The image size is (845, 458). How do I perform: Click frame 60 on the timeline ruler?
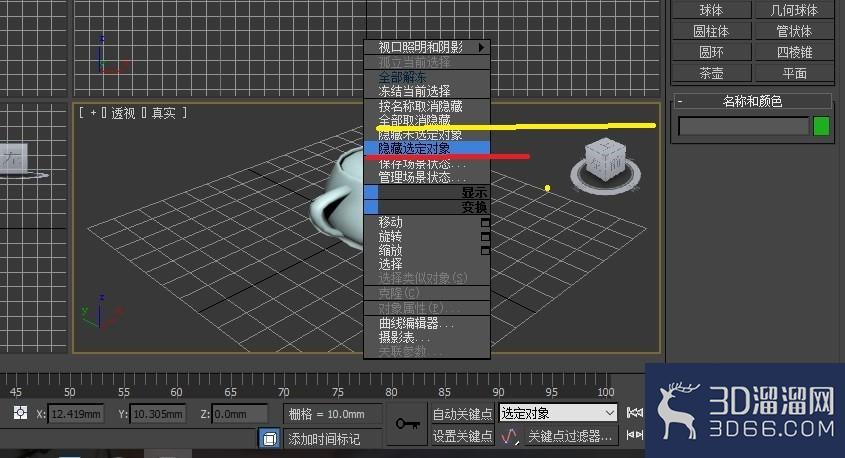pyautogui.click(x=177, y=392)
